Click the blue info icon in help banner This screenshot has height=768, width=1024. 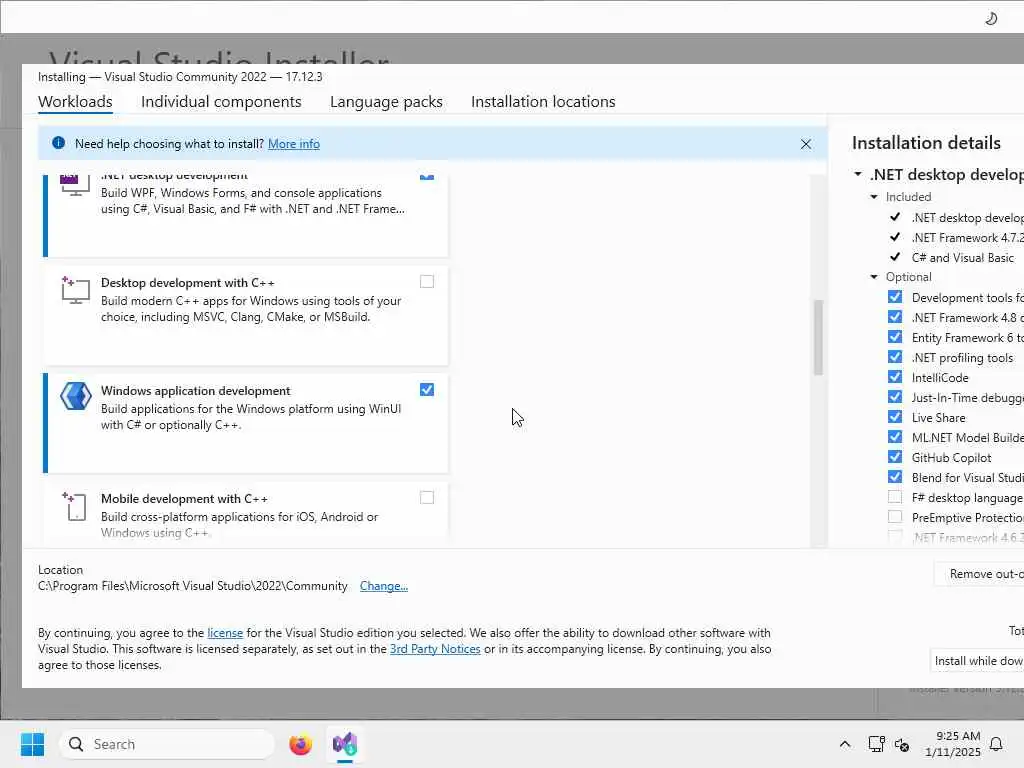[x=58, y=143]
